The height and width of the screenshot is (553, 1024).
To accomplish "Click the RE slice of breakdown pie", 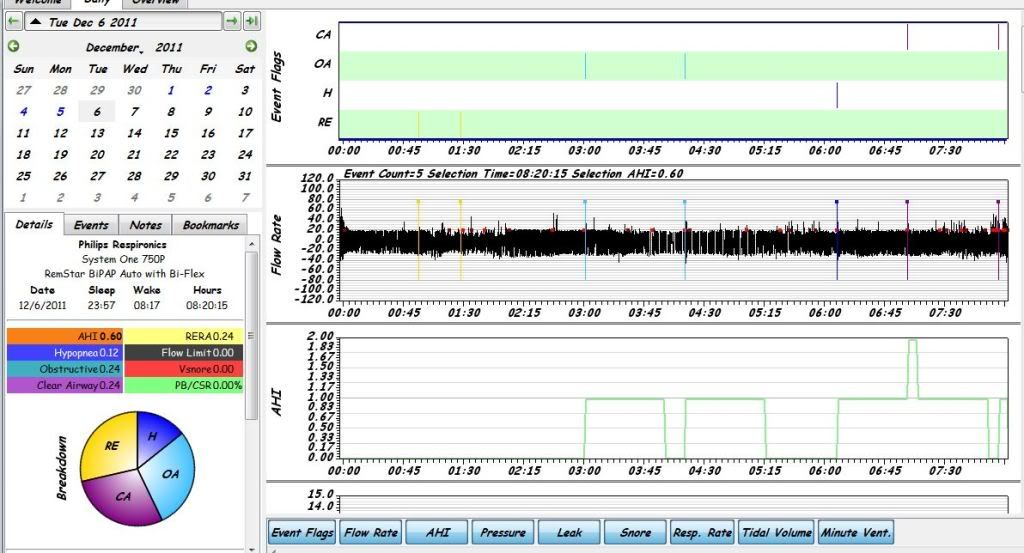I will (x=110, y=447).
